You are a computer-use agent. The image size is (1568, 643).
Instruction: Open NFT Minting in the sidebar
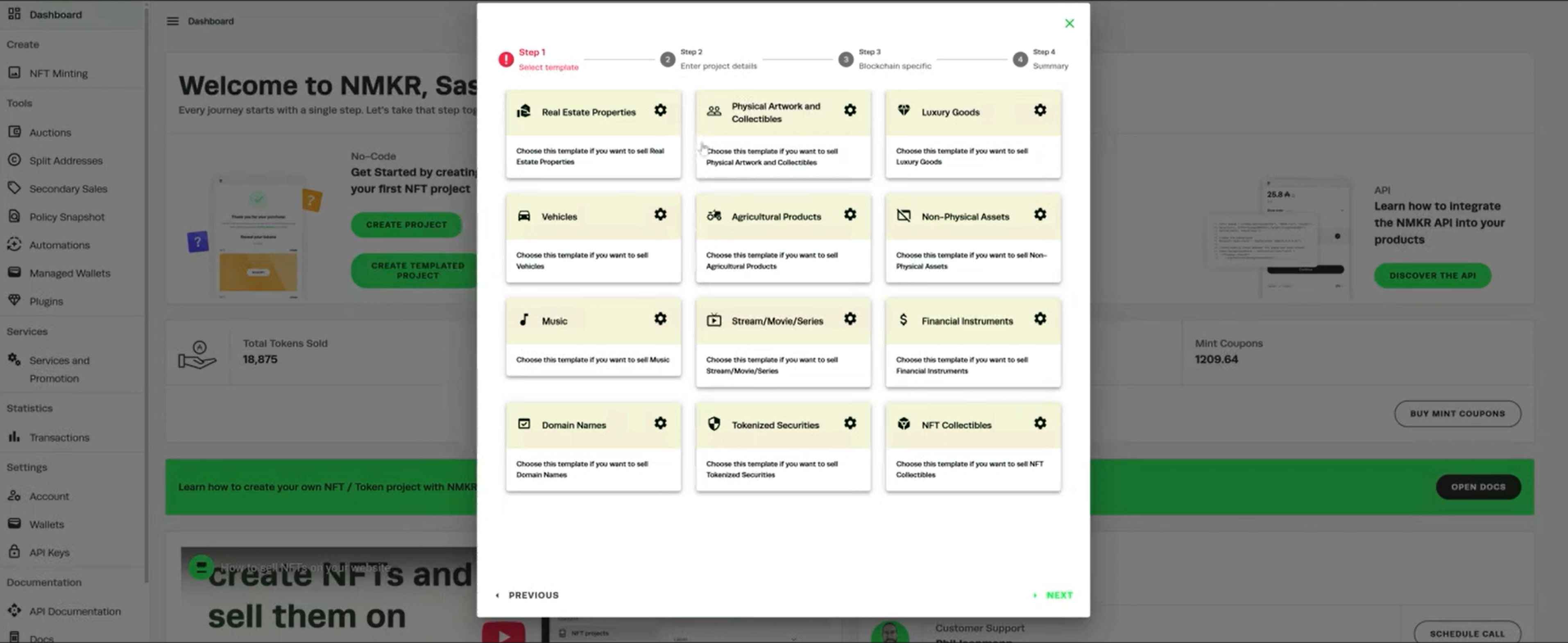click(x=59, y=74)
